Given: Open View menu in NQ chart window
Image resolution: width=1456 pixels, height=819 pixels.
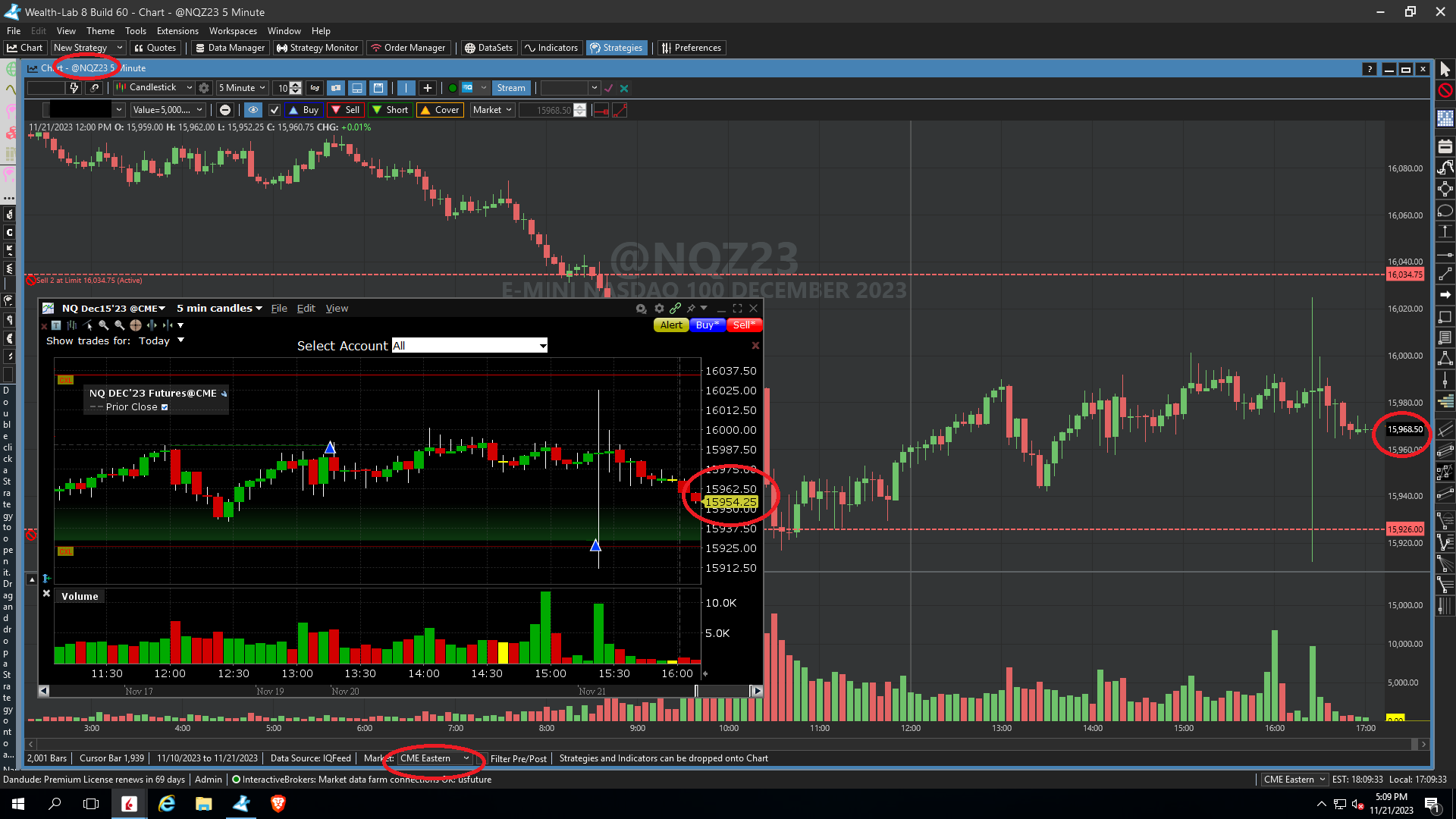Looking at the screenshot, I should tap(337, 309).
